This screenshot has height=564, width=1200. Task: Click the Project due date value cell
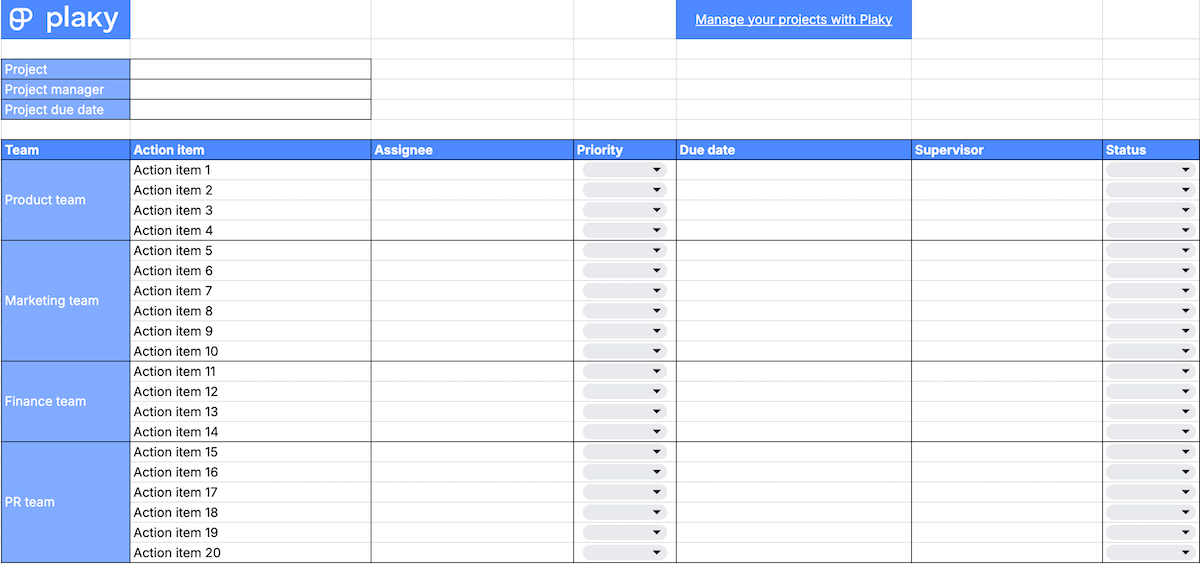(250, 109)
